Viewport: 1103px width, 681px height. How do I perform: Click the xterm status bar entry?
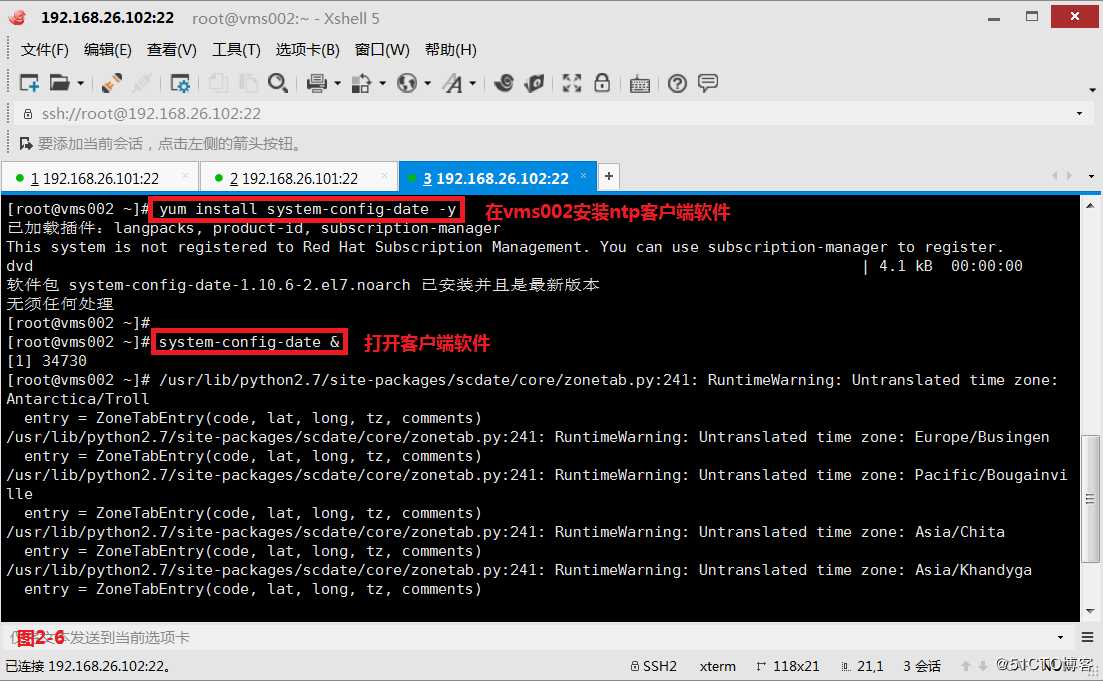click(718, 666)
